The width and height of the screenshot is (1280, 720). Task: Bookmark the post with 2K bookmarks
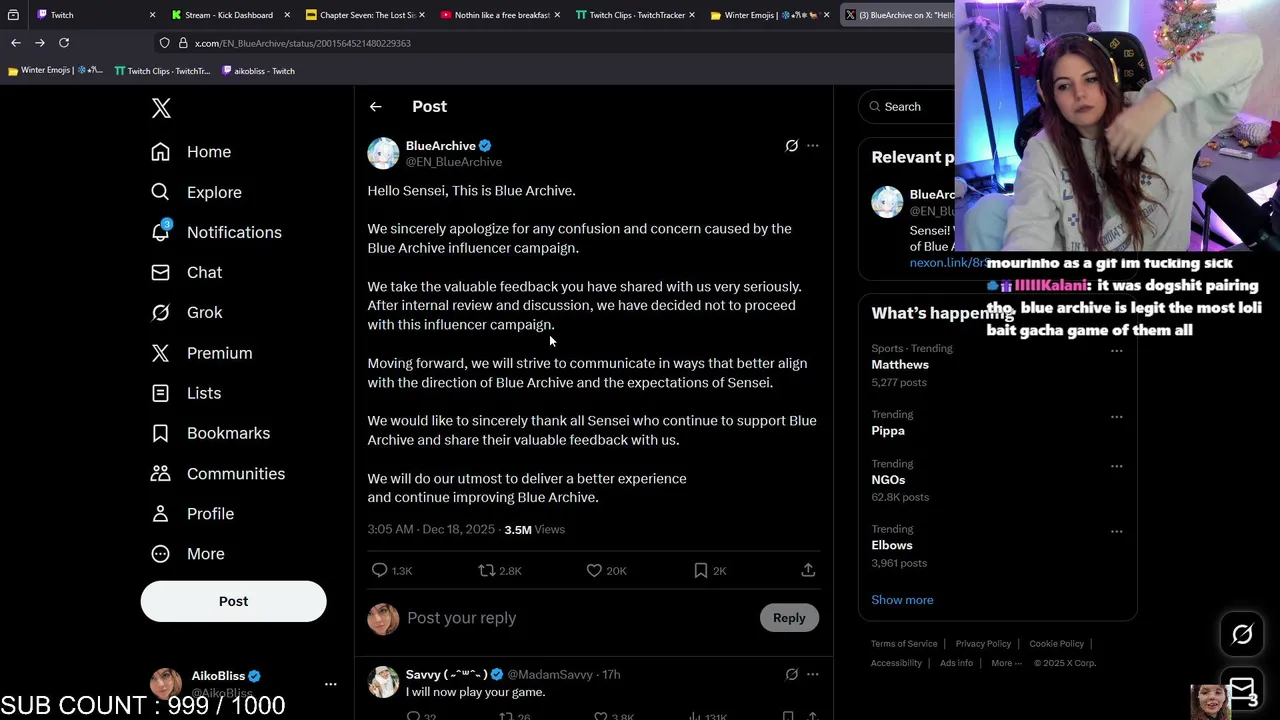pos(701,570)
